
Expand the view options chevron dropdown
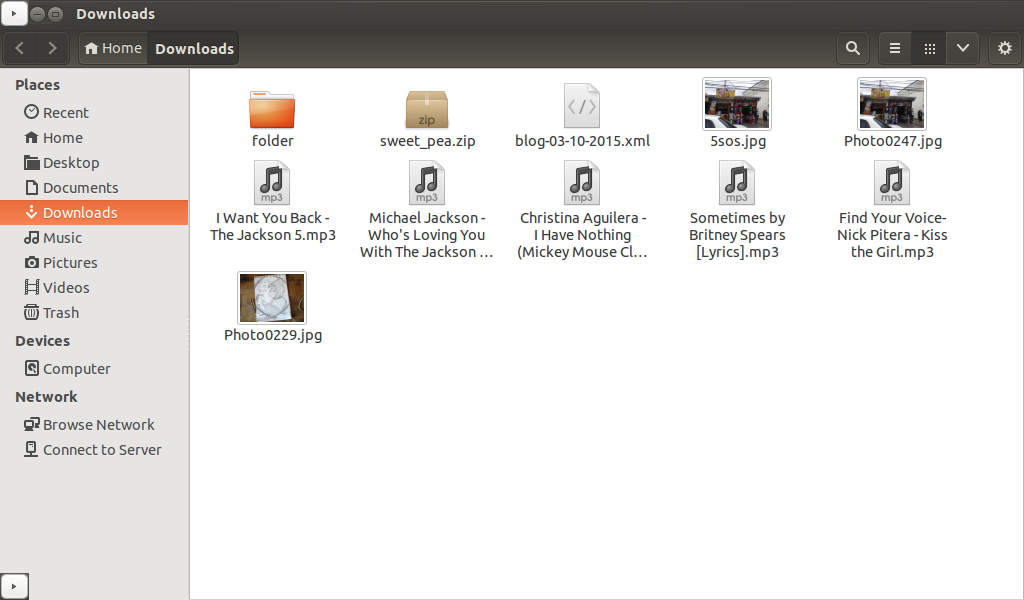pyautogui.click(x=962, y=48)
